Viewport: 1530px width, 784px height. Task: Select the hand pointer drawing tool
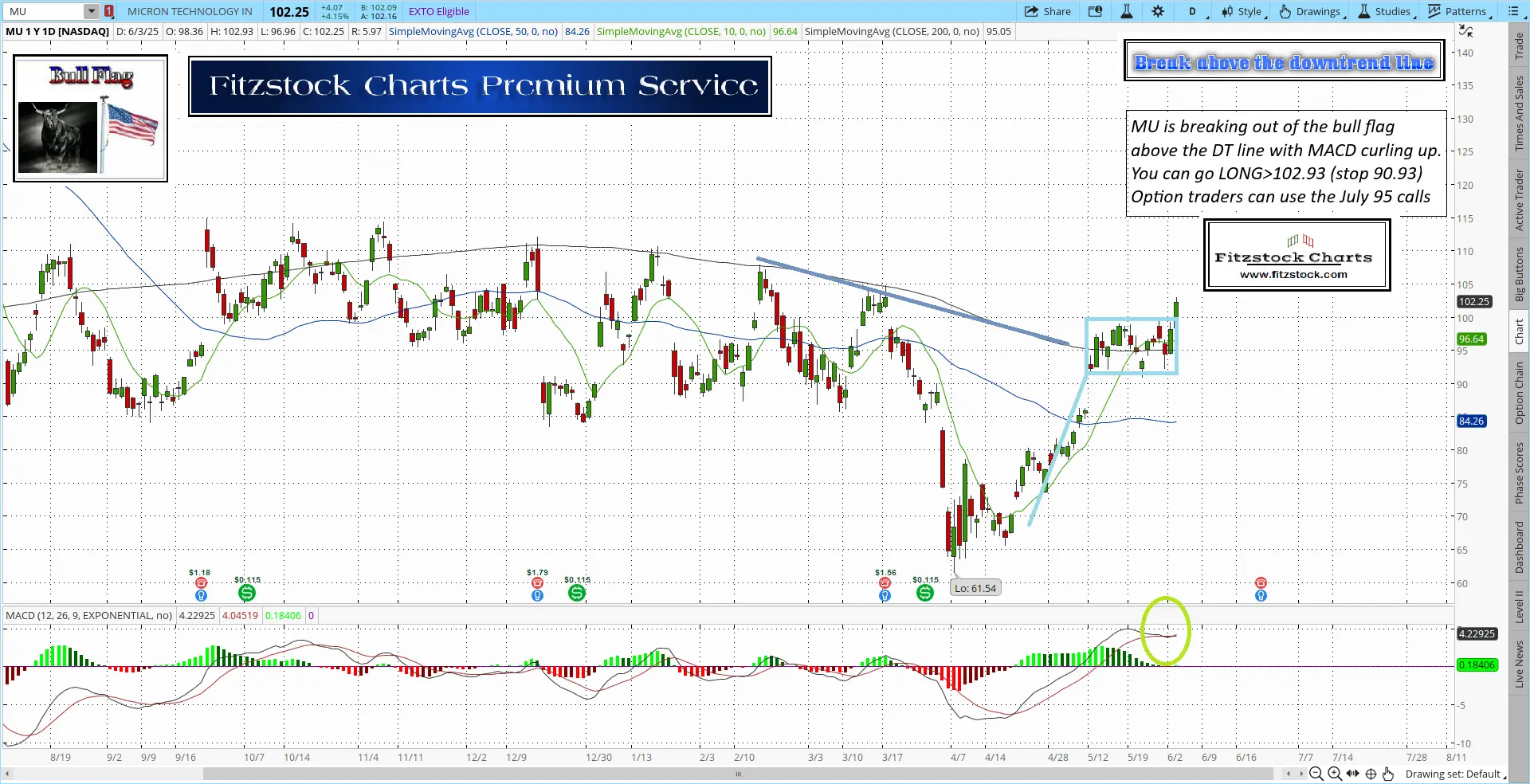[x=1389, y=774]
